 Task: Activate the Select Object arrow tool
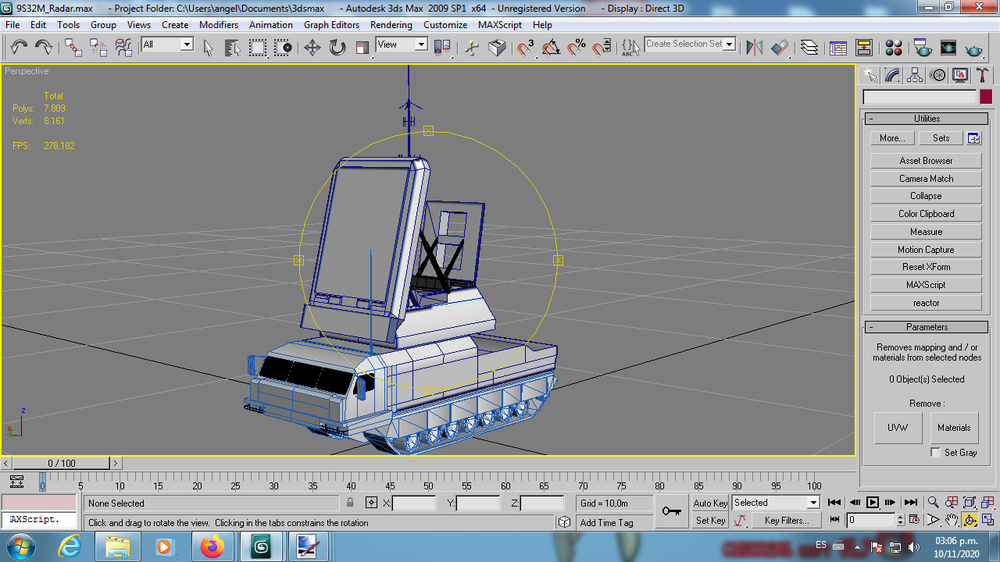[207, 48]
